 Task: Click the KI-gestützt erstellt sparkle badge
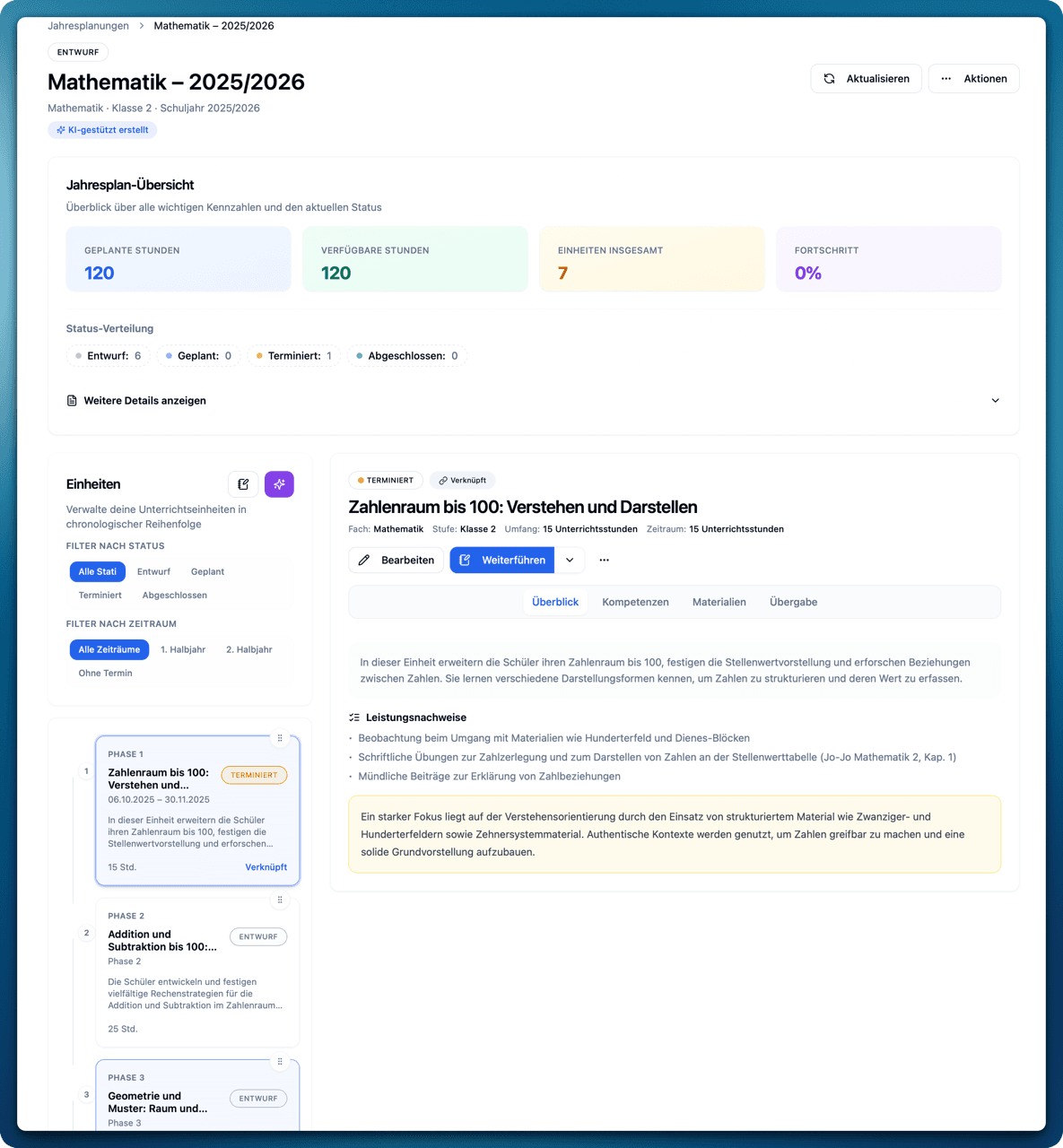click(102, 130)
